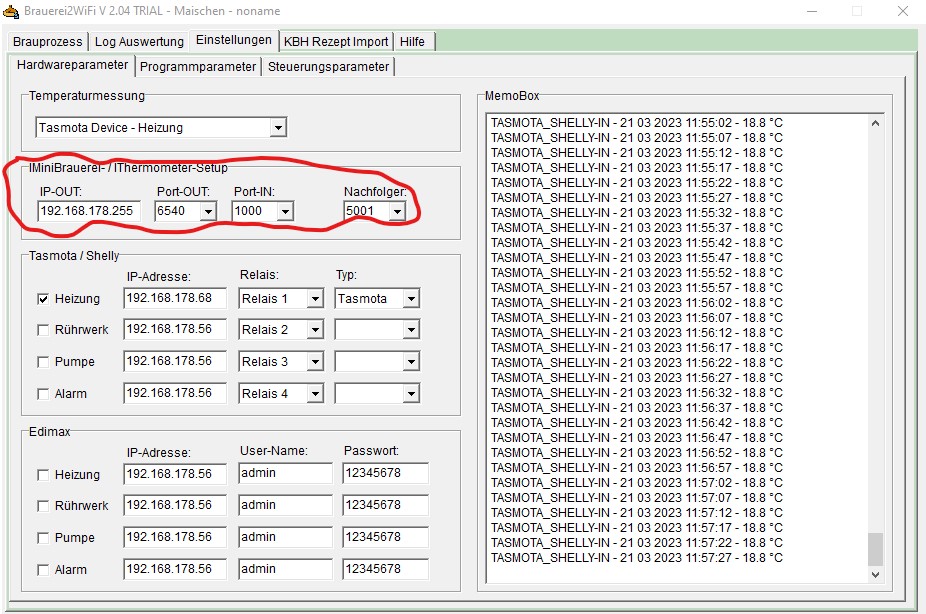Screen dimensions: 926x614
Task: Check the Edimax Alarm checkbox
Action: (x=43, y=570)
